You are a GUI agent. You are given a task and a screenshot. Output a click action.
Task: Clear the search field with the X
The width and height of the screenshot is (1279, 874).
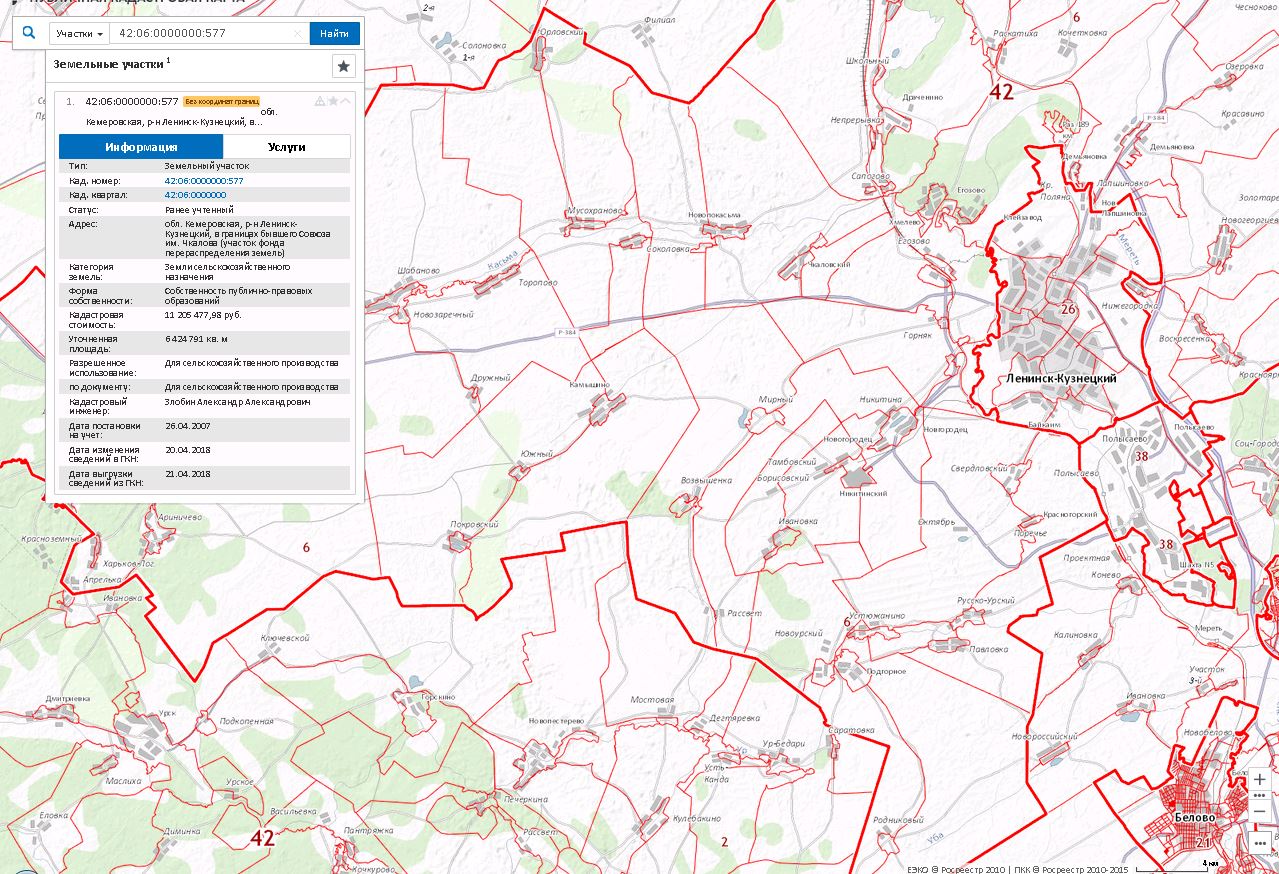298,34
